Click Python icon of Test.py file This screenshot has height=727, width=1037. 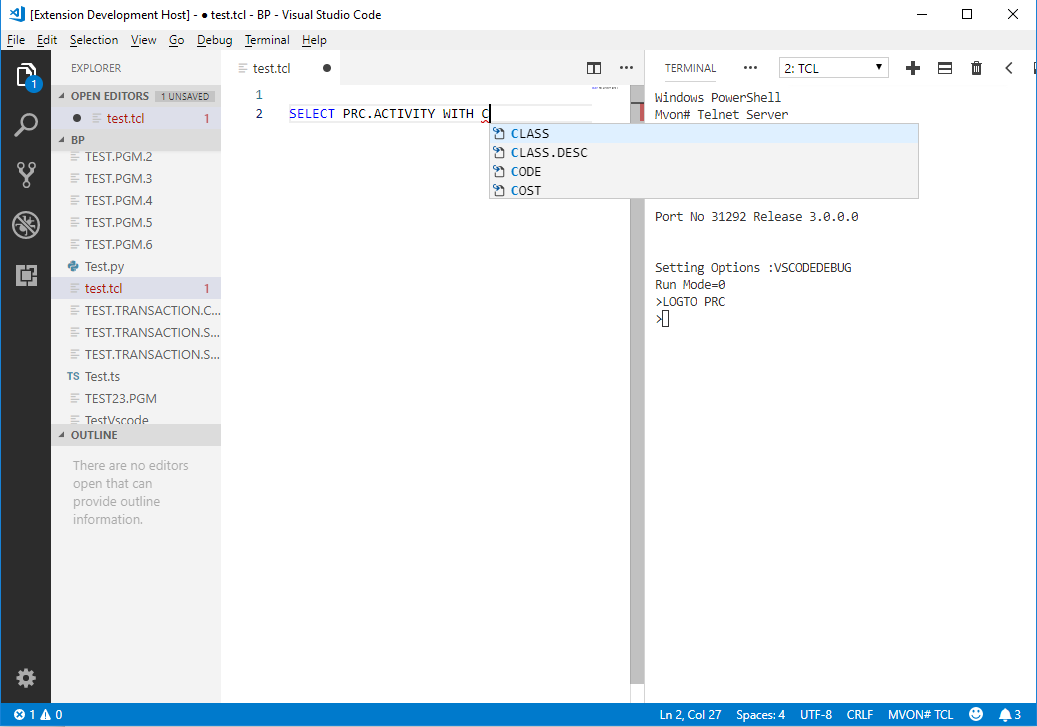click(73, 266)
